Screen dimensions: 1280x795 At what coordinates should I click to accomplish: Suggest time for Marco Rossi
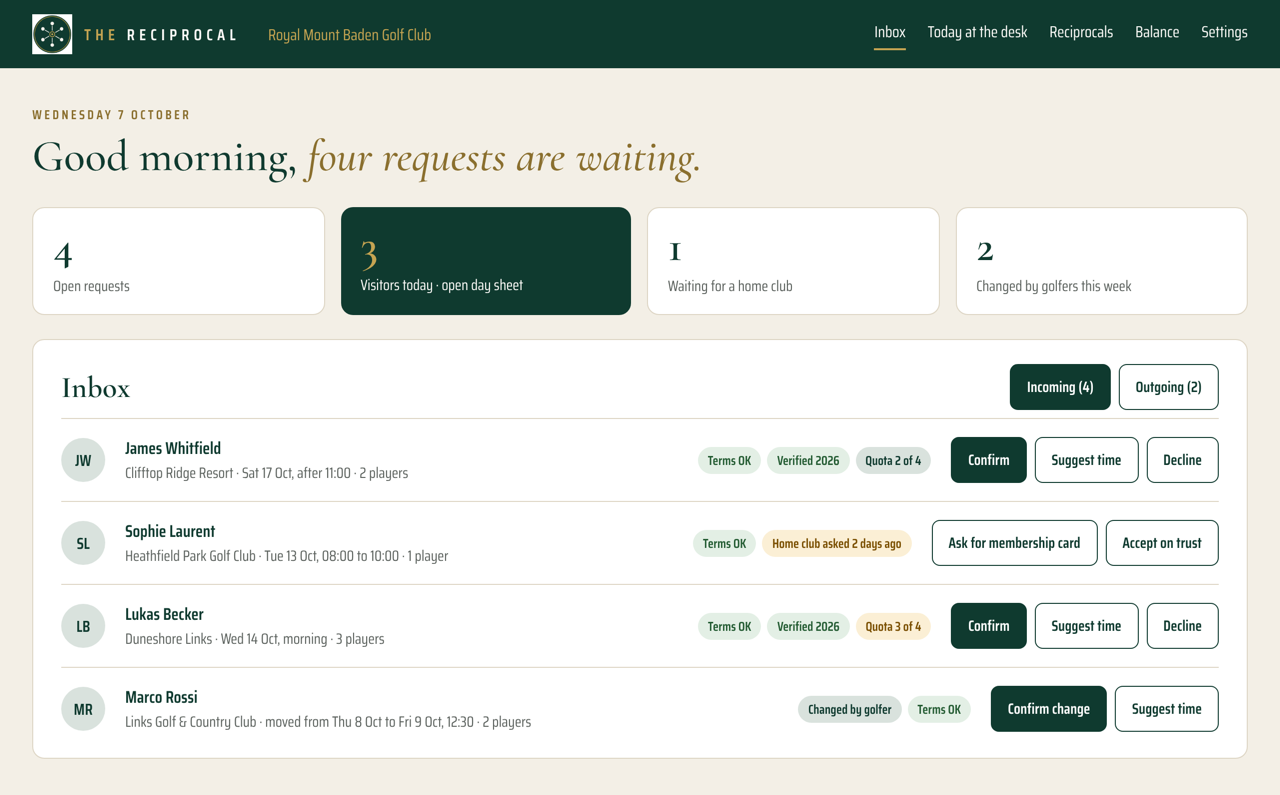(1167, 709)
